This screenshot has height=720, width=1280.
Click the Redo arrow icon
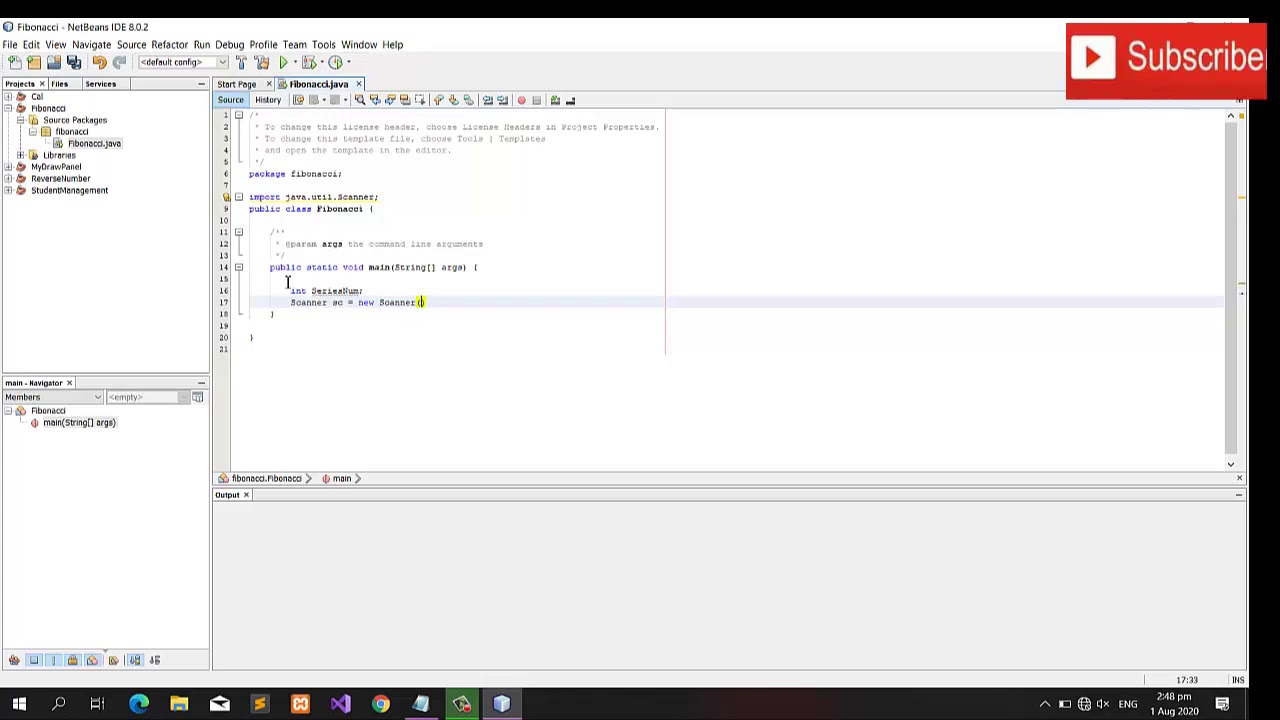[119, 62]
